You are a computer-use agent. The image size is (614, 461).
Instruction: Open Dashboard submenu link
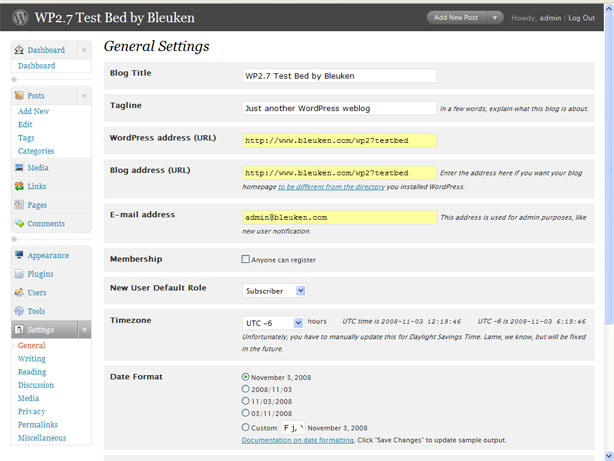coord(36,65)
